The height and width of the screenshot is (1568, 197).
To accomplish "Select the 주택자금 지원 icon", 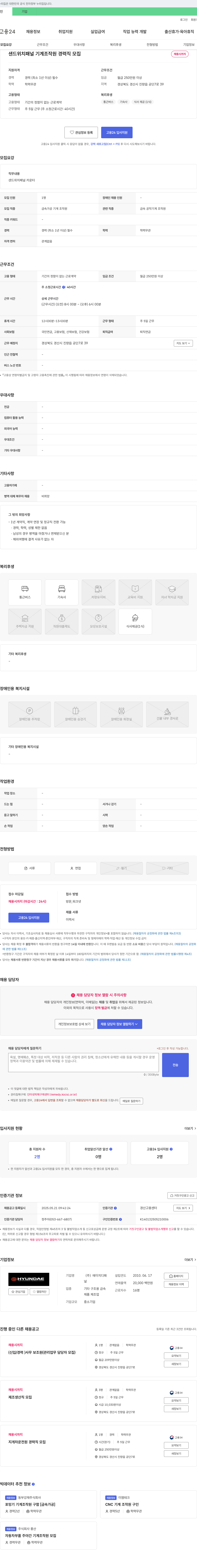I will (x=25, y=621).
